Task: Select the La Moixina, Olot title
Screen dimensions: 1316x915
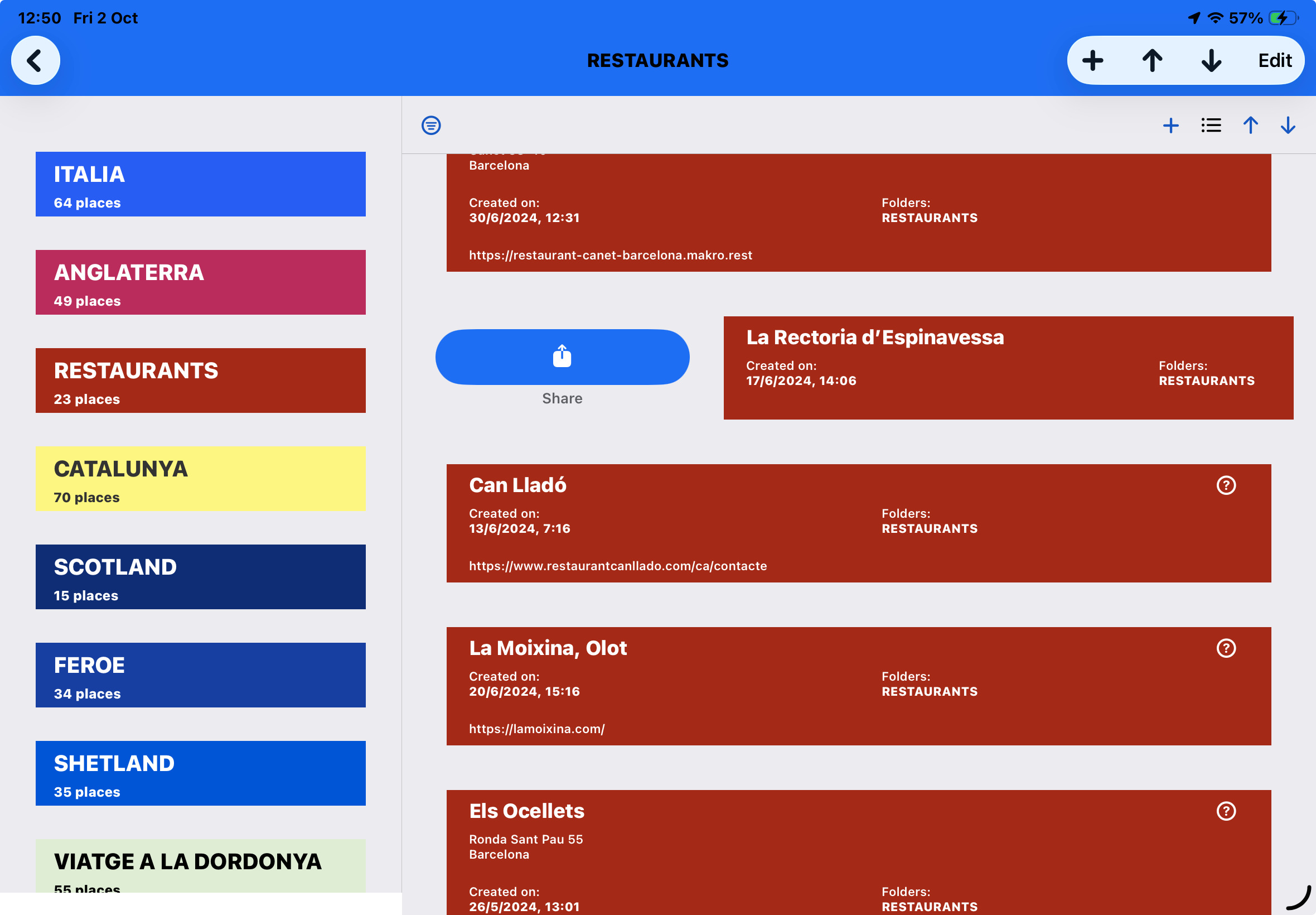Action: pos(548,648)
